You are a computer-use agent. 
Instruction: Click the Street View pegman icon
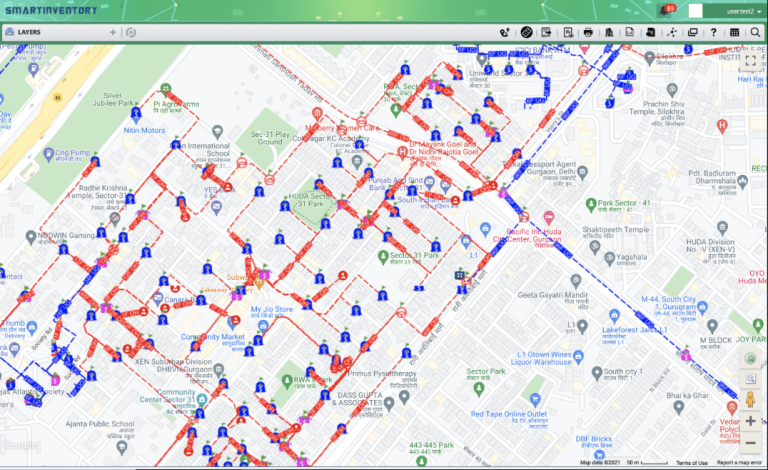pyautogui.click(x=750, y=399)
